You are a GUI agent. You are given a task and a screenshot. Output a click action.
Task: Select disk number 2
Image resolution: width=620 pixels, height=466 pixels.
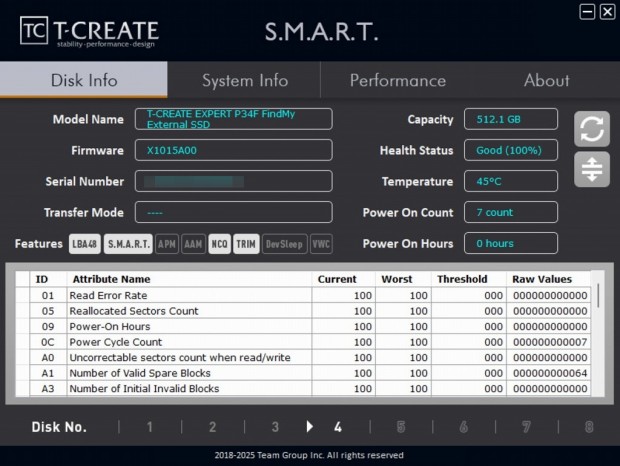click(x=212, y=427)
